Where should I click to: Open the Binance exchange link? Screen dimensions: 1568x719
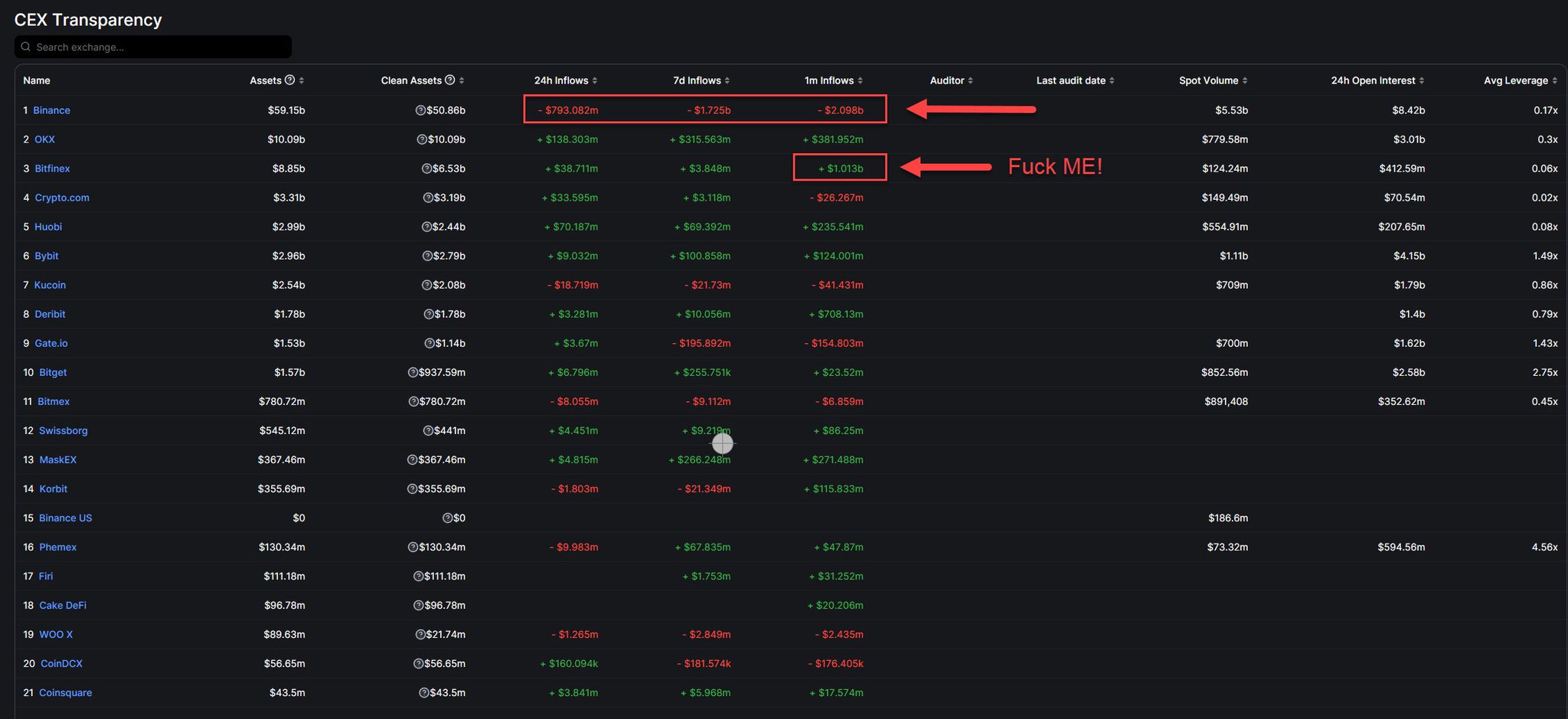[51, 110]
